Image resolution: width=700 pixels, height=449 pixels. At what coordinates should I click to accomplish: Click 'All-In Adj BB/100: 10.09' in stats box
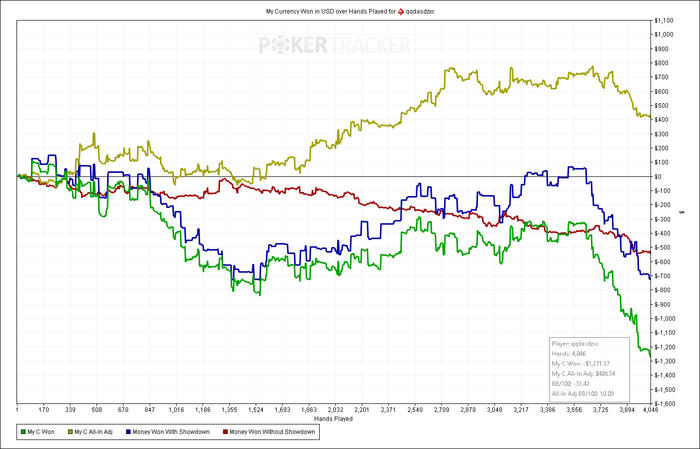[x=583, y=394]
